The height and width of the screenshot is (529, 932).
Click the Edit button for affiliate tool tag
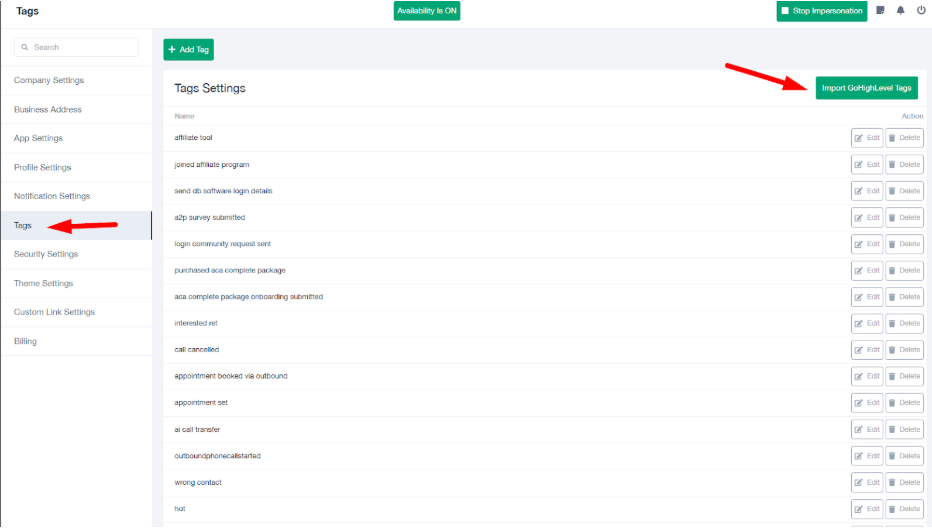coord(867,138)
